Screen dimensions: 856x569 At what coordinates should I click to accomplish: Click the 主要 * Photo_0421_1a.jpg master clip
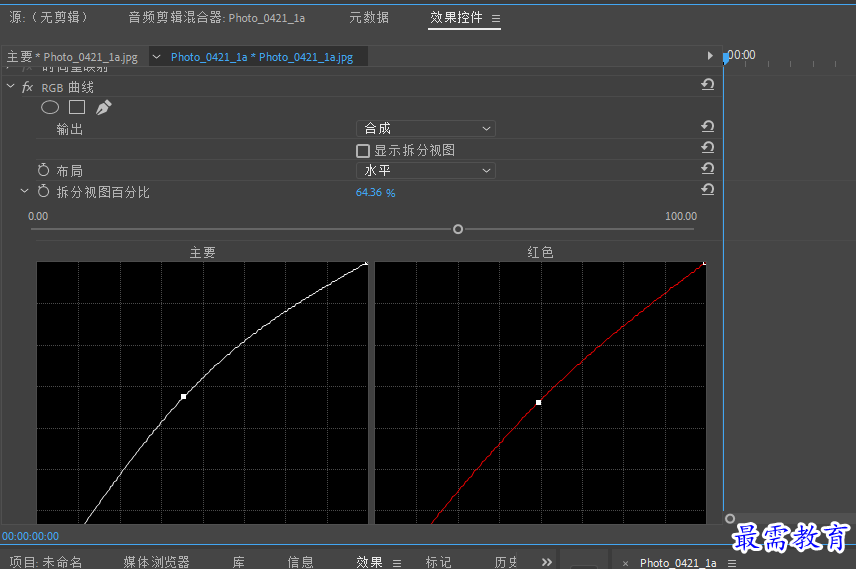tap(72, 57)
